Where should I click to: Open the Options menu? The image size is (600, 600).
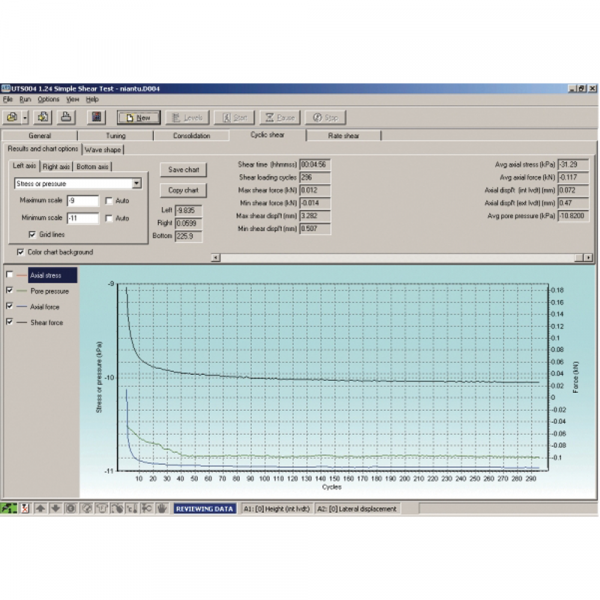[48, 100]
